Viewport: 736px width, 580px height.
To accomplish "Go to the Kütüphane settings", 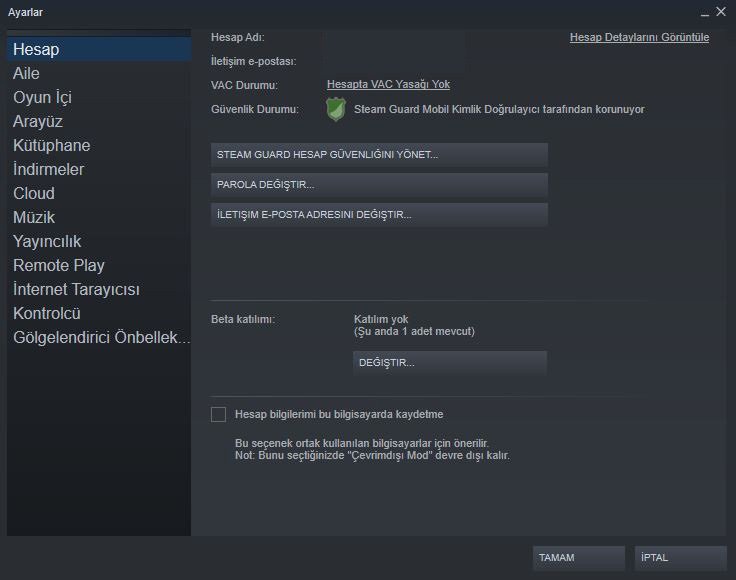I will coord(51,145).
